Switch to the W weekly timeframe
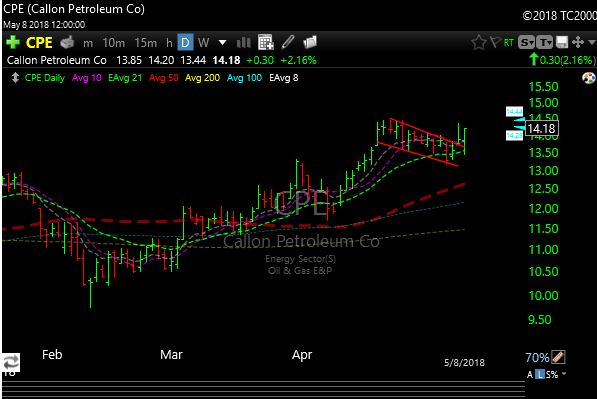Viewport: 597px width, 399px height. click(x=203, y=43)
